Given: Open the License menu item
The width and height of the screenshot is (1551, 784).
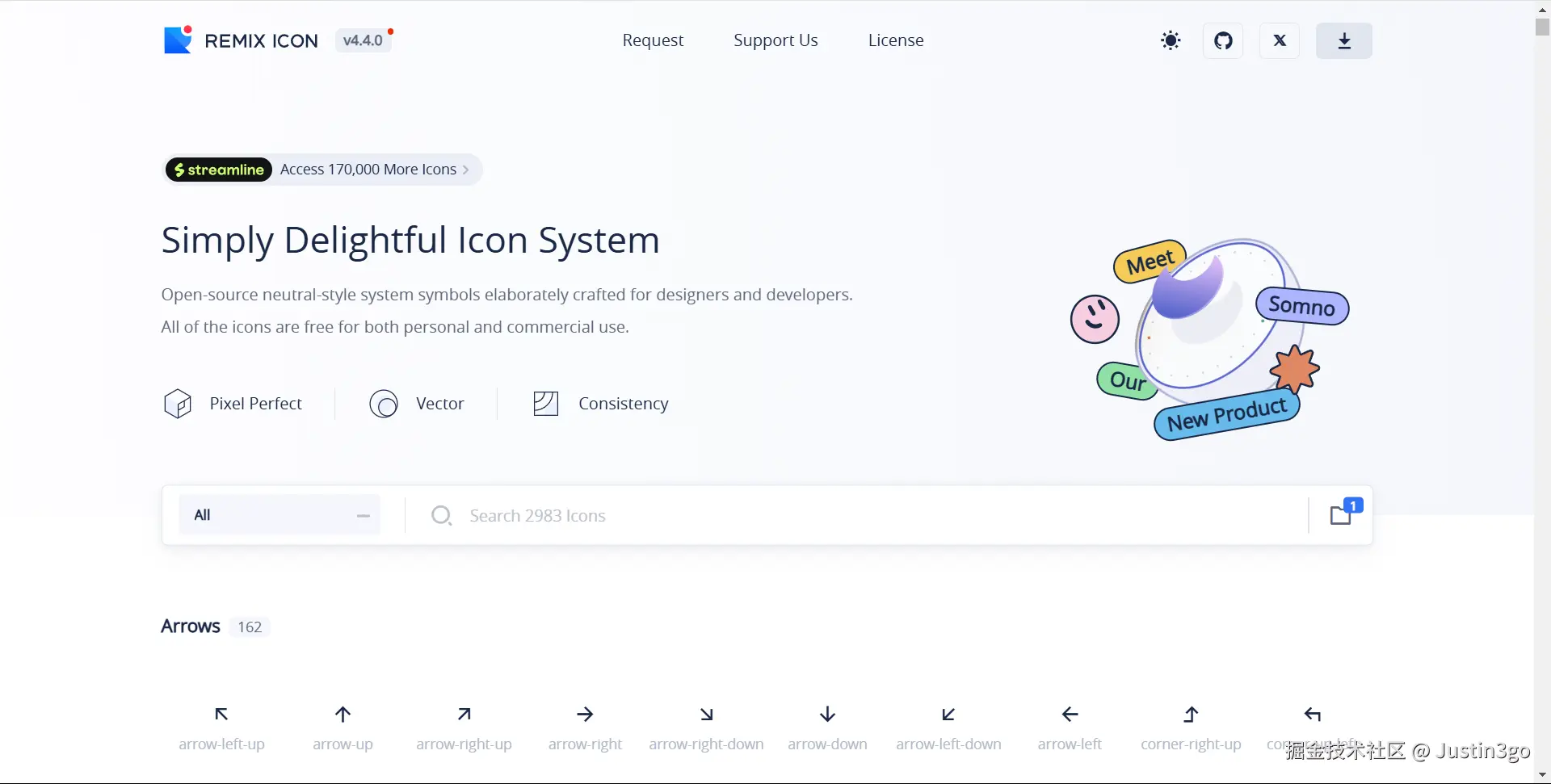Looking at the screenshot, I should pyautogui.click(x=896, y=40).
